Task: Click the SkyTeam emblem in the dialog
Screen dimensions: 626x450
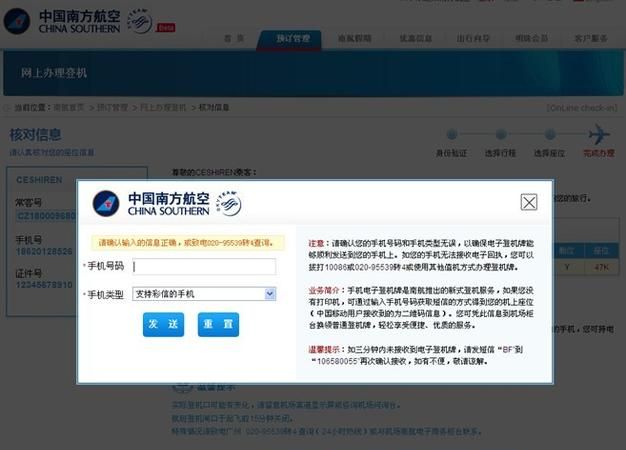Action: [x=228, y=204]
